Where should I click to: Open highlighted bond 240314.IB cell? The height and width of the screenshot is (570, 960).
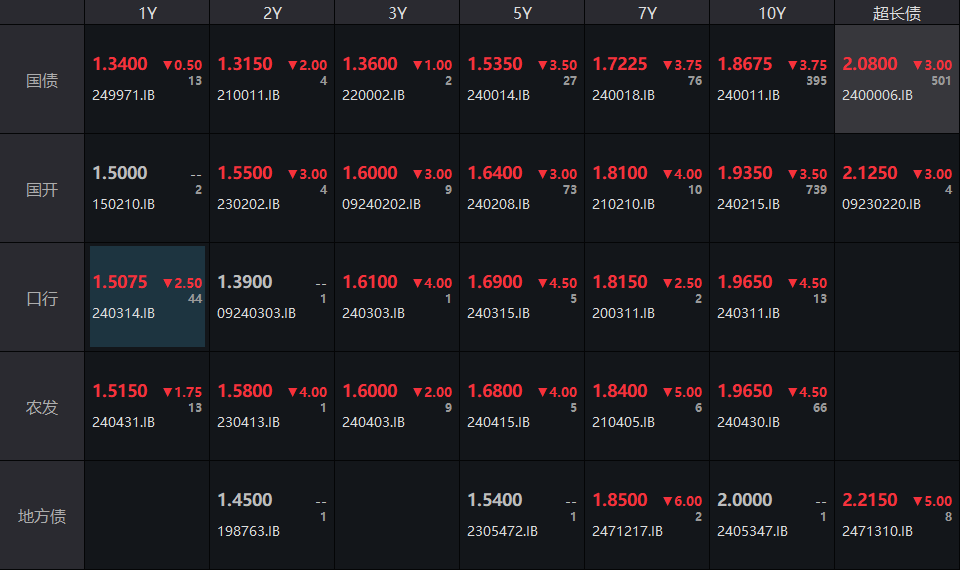pos(148,296)
